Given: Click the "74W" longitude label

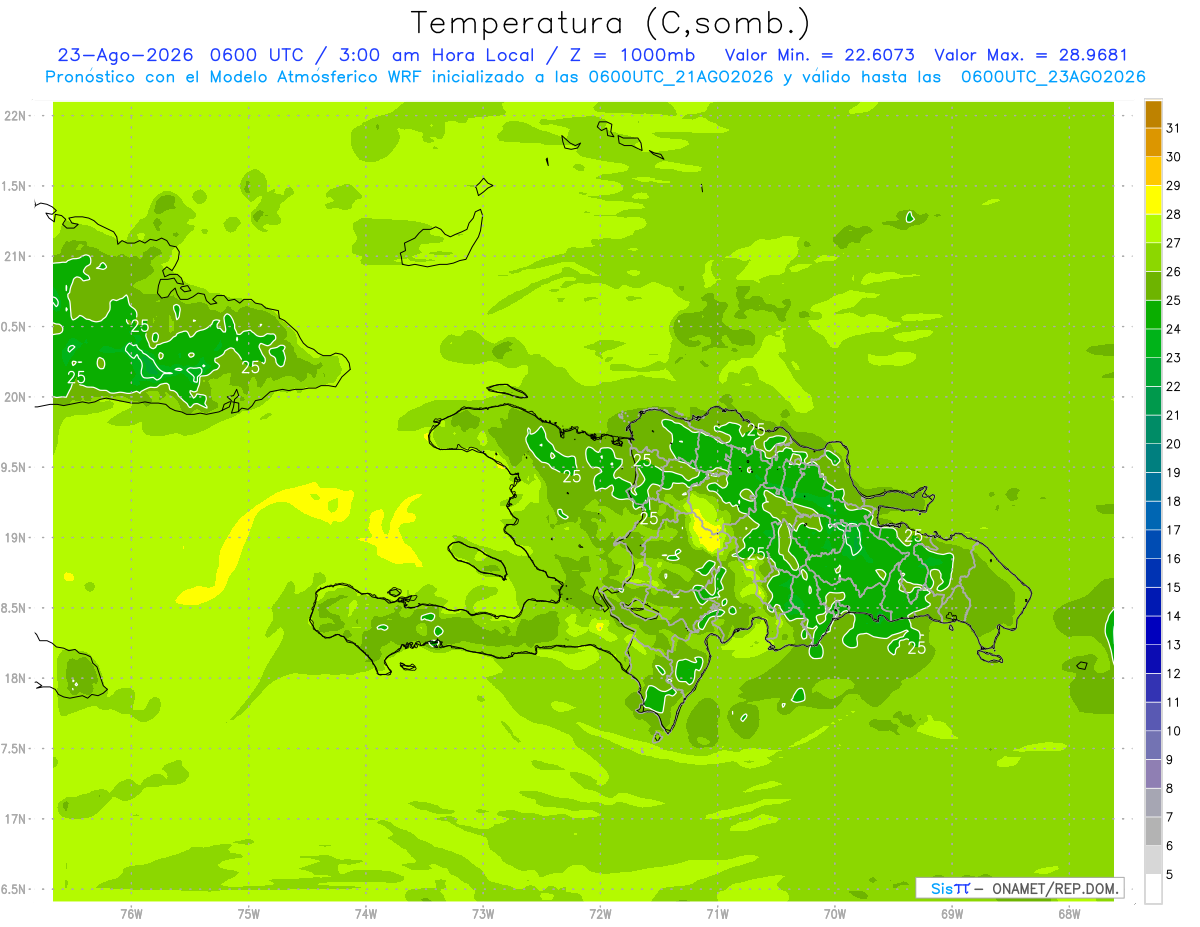Looking at the screenshot, I should (x=365, y=913).
